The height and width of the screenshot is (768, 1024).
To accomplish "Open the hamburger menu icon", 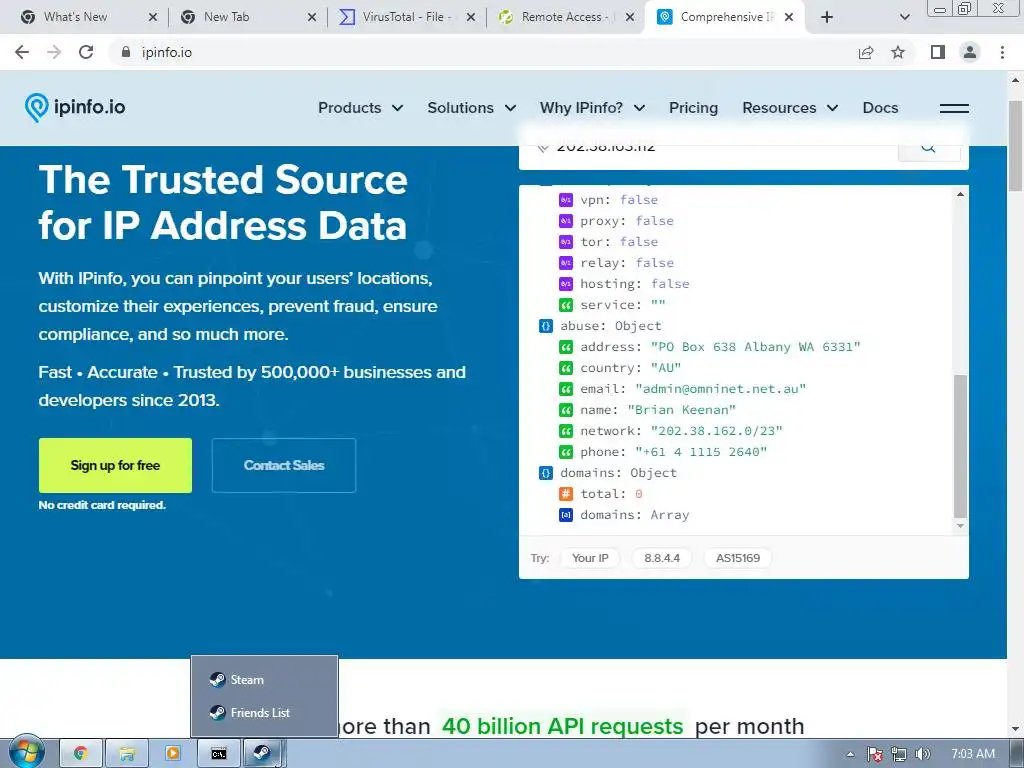I will coord(953,108).
